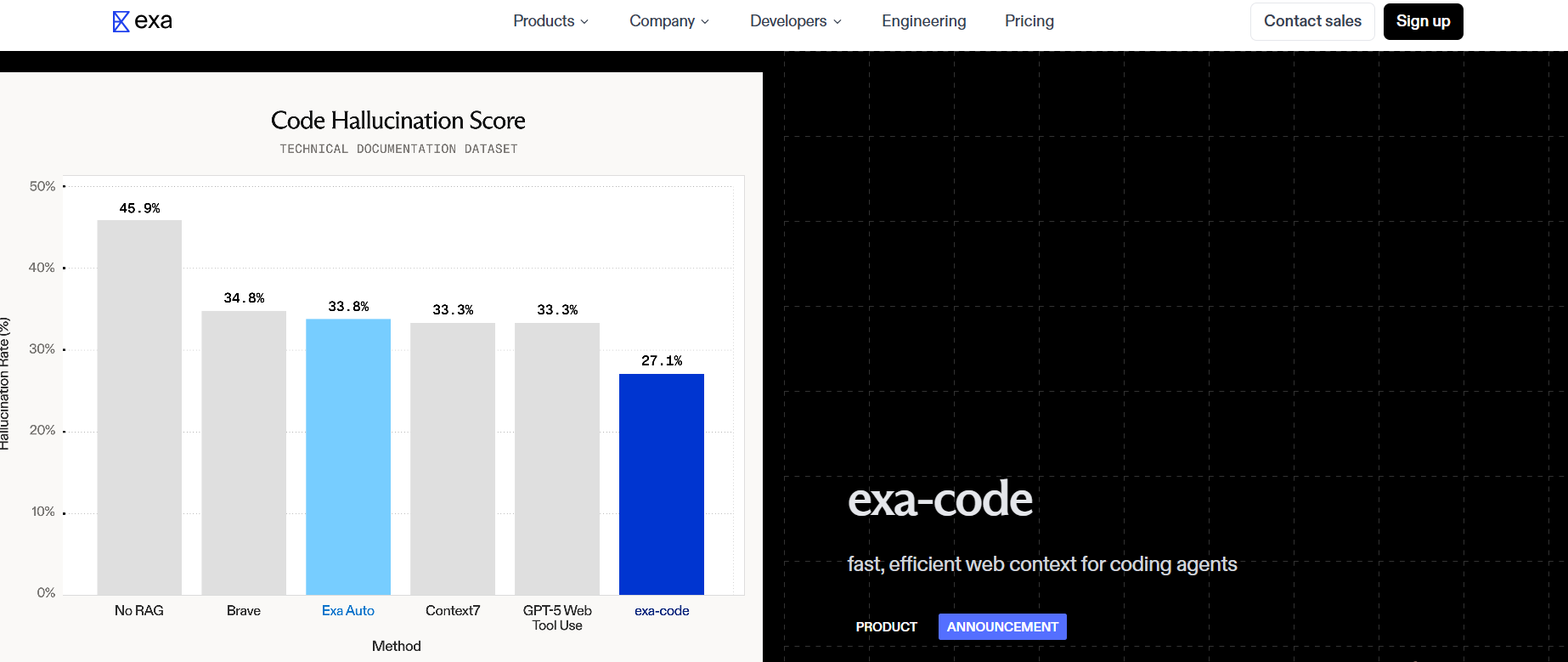The width and height of the screenshot is (1568, 662).
Task: Click the No RAG gray bar
Action: pyautogui.click(x=139, y=408)
